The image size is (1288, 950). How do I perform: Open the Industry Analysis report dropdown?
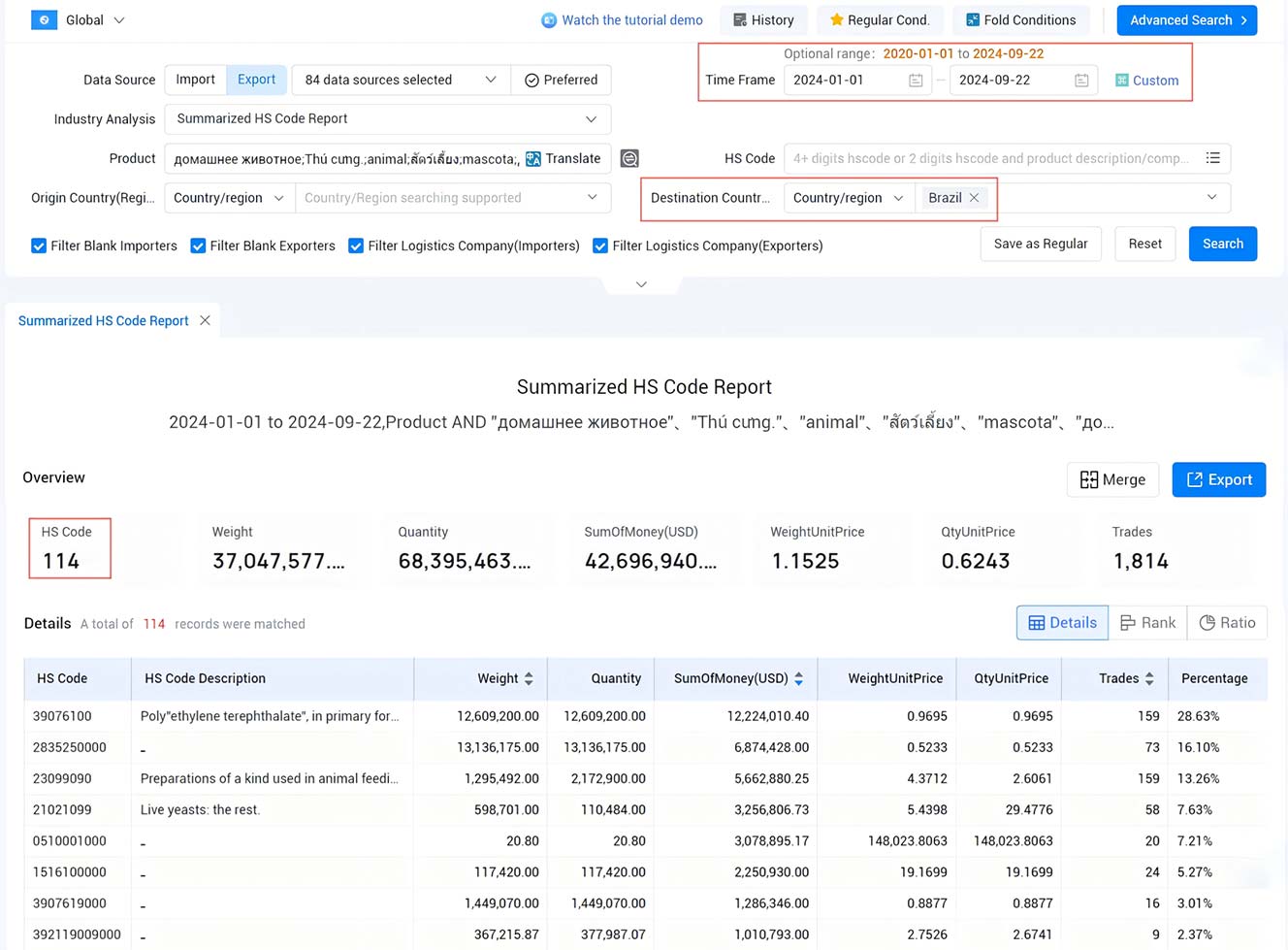pyautogui.click(x=388, y=118)
